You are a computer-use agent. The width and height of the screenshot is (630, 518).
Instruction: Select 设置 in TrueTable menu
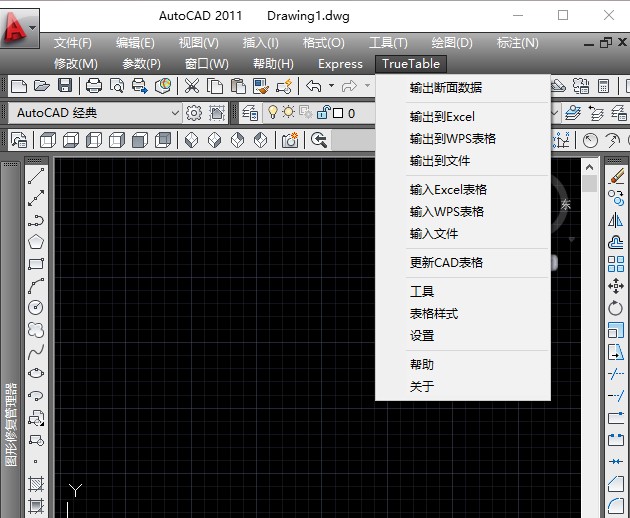point(462,335)
